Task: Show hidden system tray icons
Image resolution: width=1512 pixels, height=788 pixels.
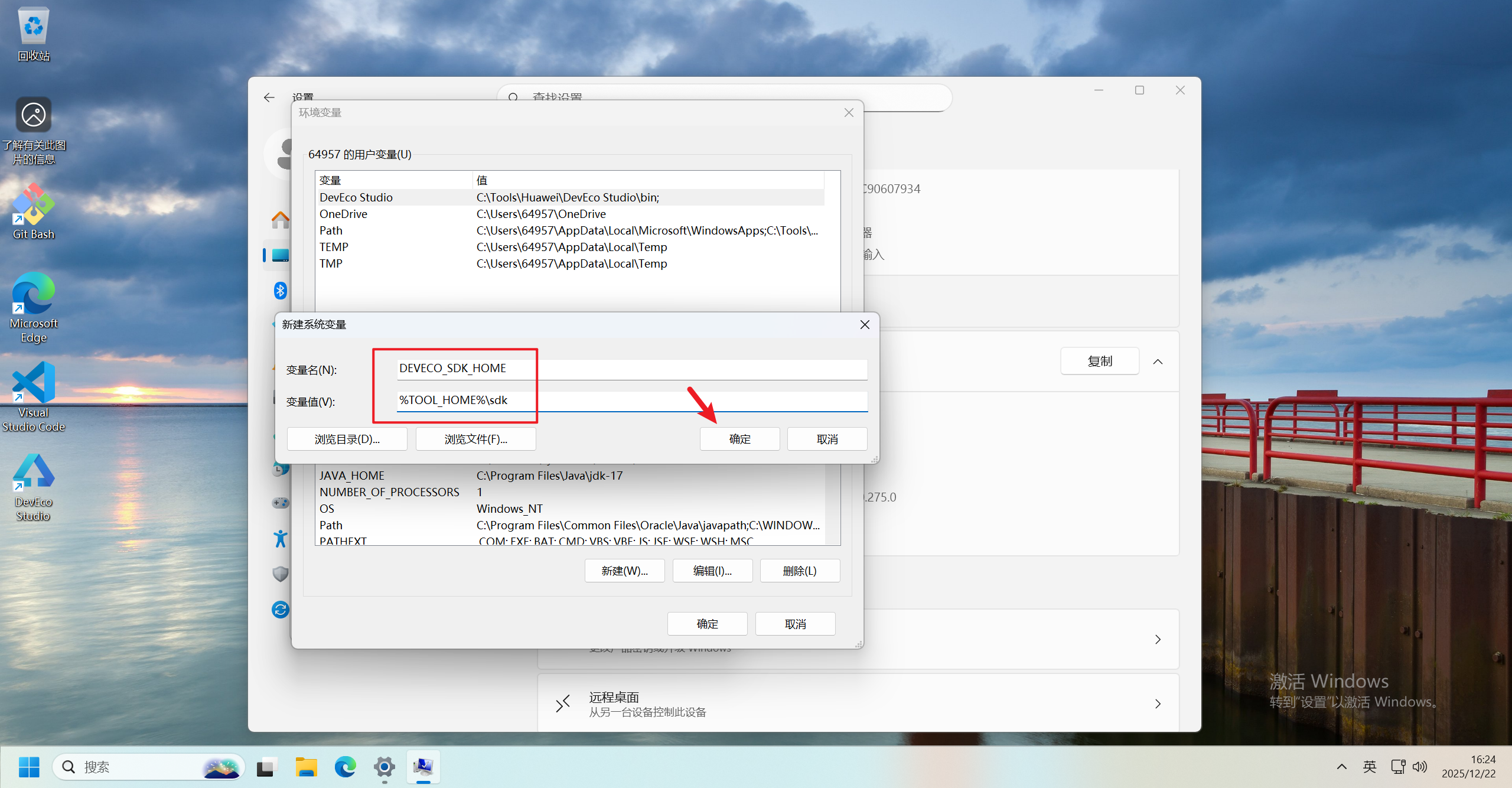Action: 1341,767
